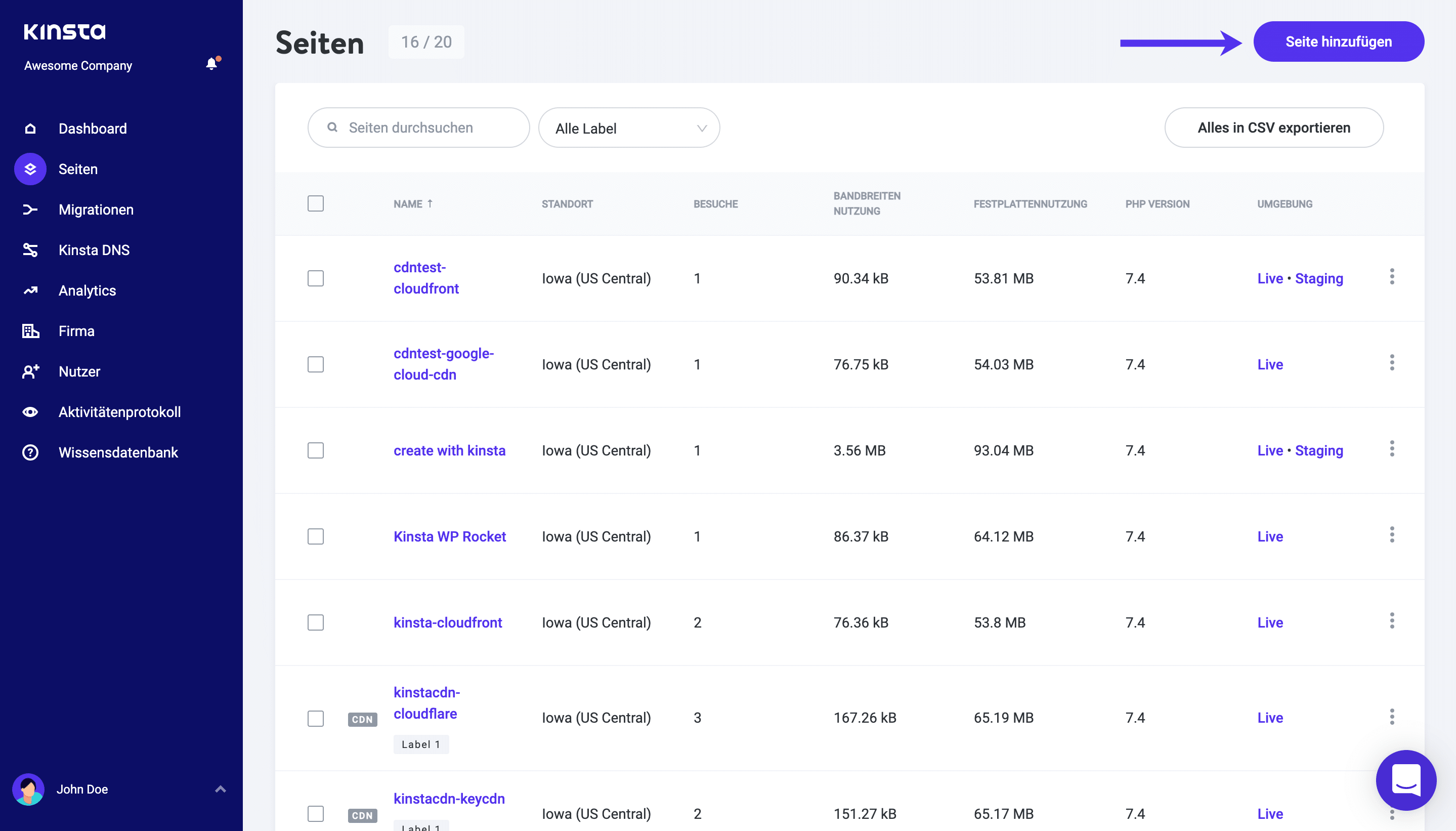Select all sites with the header checkbox

click(x=316, y=203)
